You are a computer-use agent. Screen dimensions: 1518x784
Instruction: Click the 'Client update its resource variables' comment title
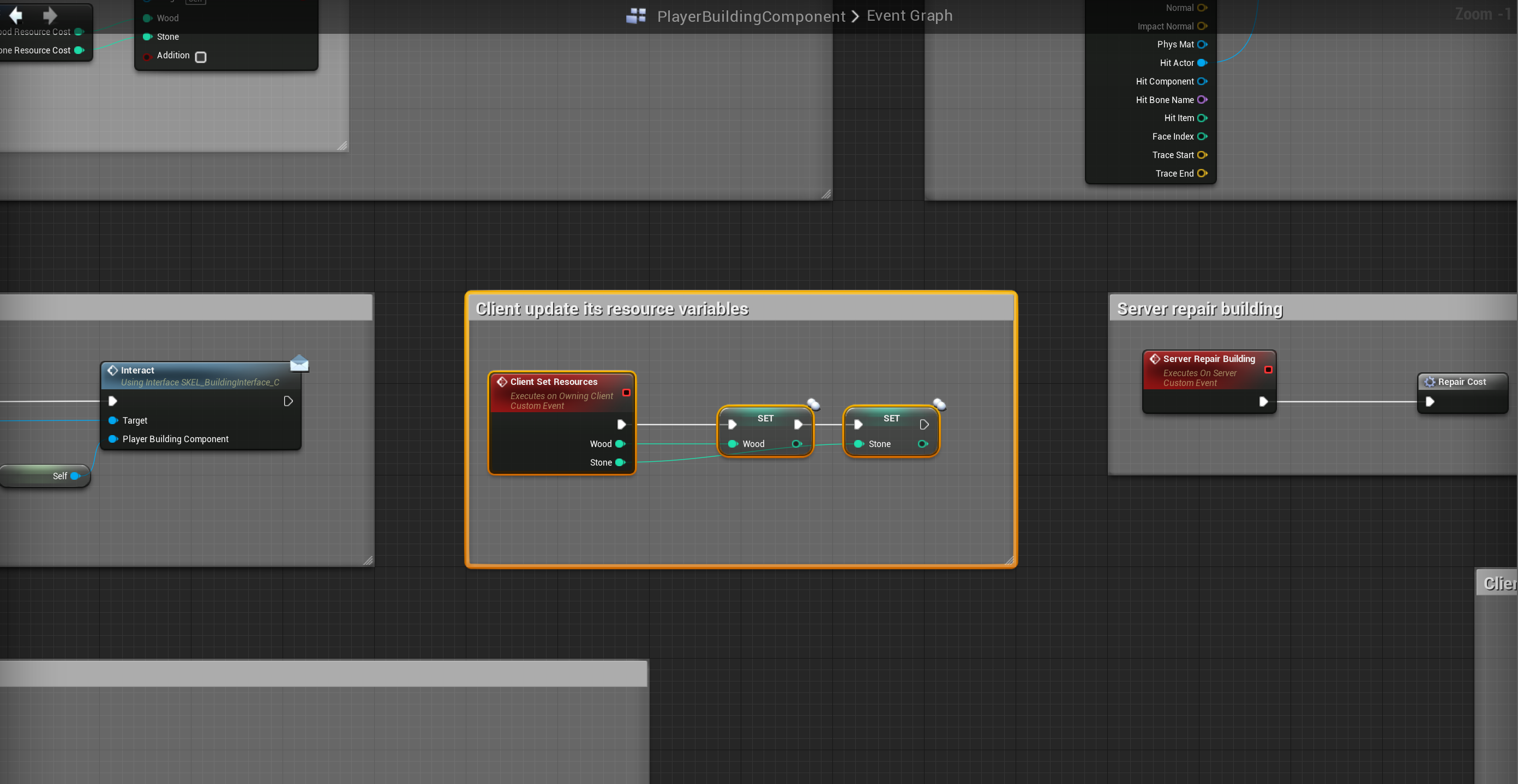pos(611,309)
